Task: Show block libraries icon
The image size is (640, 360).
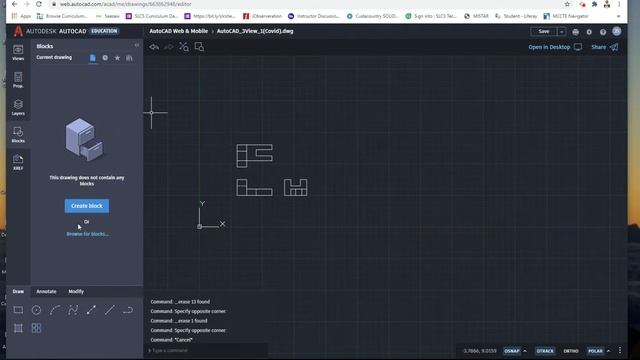Action: coord(129,58)
